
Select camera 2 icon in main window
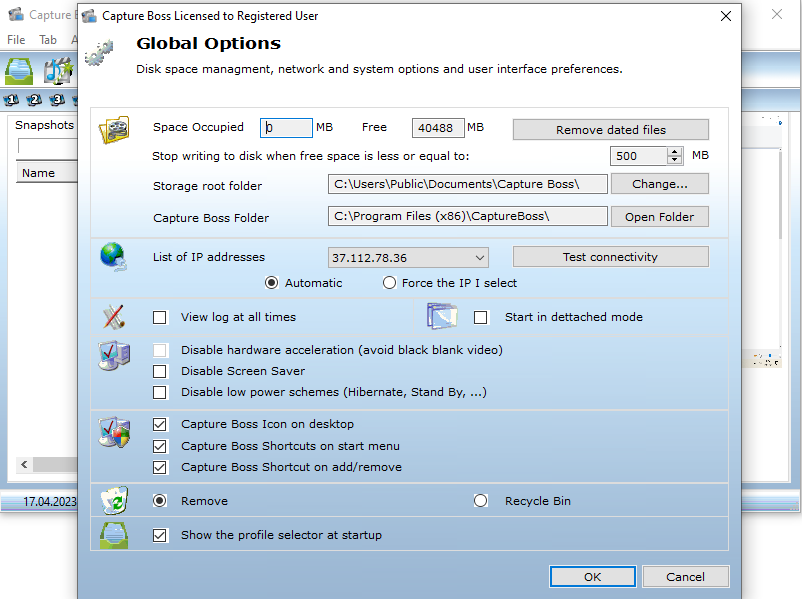point(34,100)
